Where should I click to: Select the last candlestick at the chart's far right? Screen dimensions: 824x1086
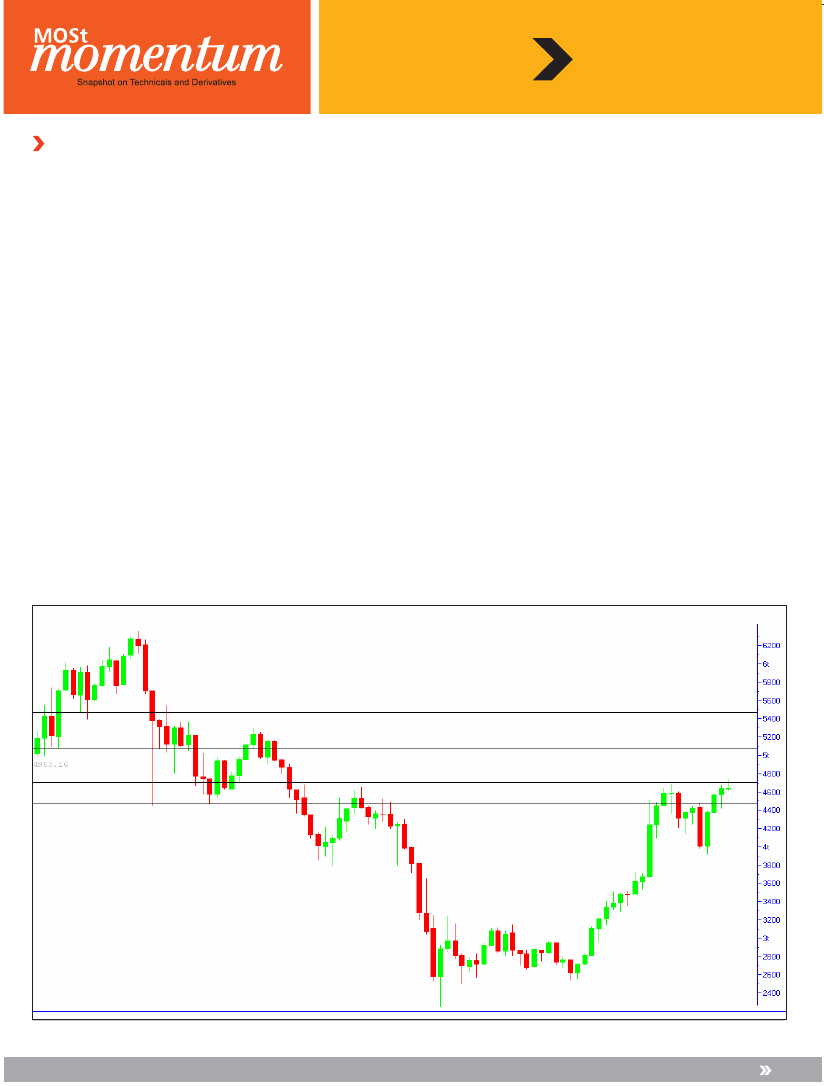(x=729, y=788)
